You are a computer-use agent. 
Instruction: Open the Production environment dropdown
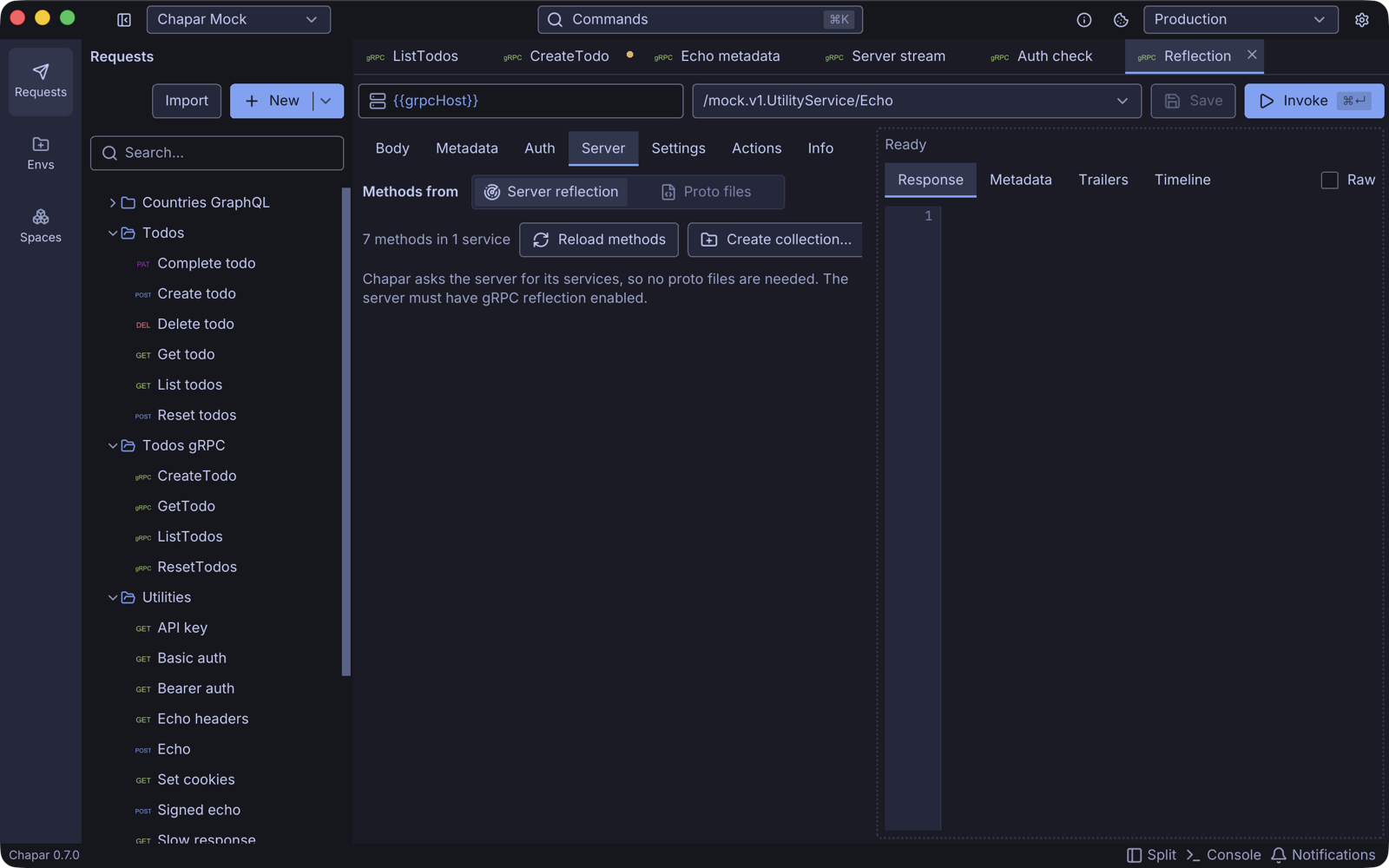1241,20
